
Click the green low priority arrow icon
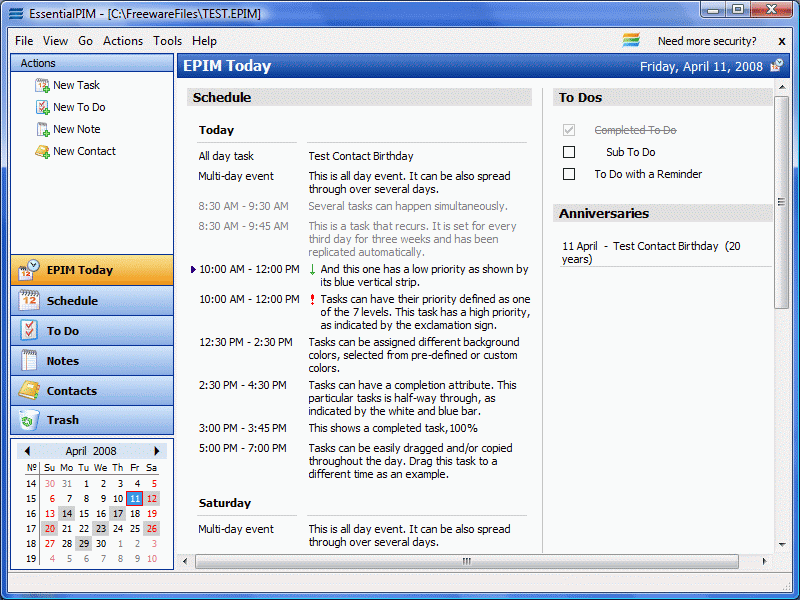pyautogui.click(x=312, y=270)
